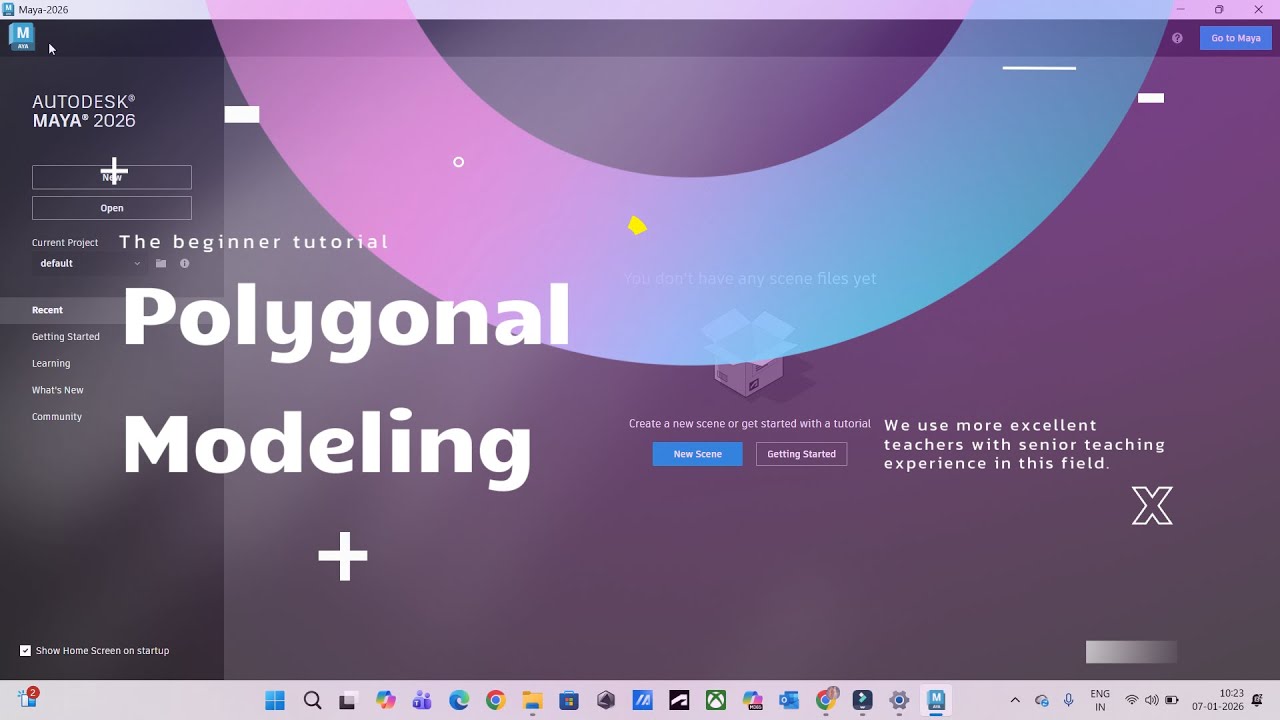Open the Xbox app from taskbar
This screenshot has height=720, width=1280.
(716, 701)
